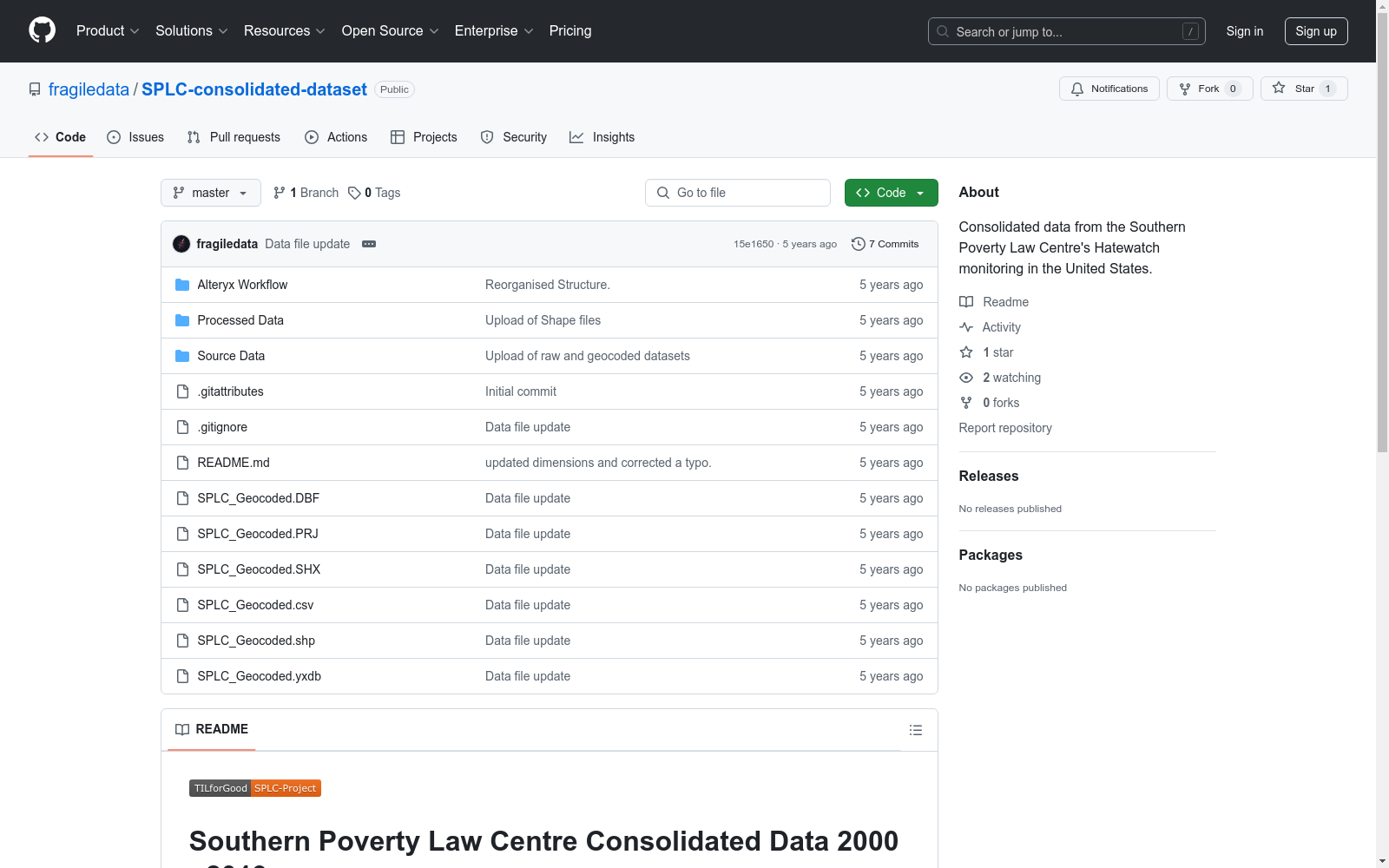Open SPLC_Geocoded.yxdb file
This screenshot has height=868, width=1389.
coord(260,676)
